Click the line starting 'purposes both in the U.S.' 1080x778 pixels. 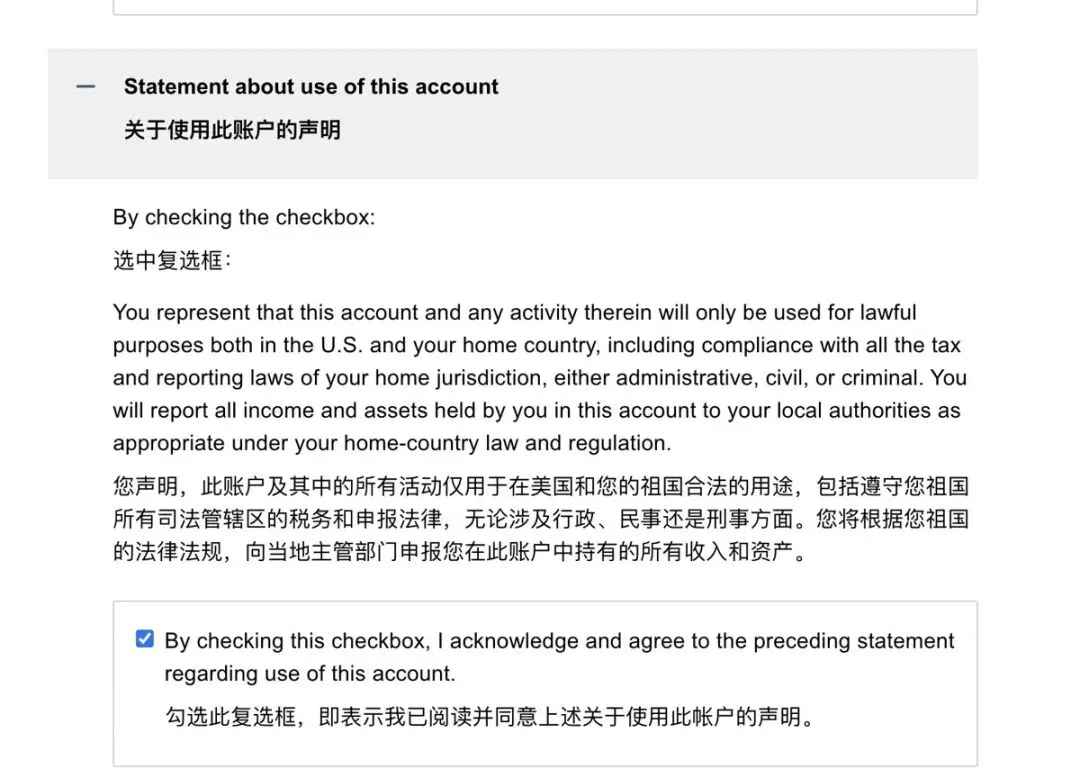pyautogui.click(x=537, y=345)
